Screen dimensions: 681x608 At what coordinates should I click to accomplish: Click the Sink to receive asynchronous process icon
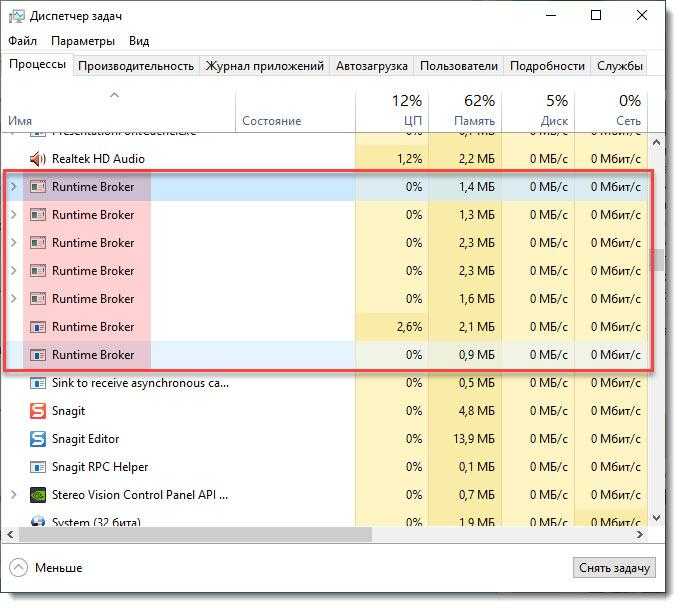(38, 383)
